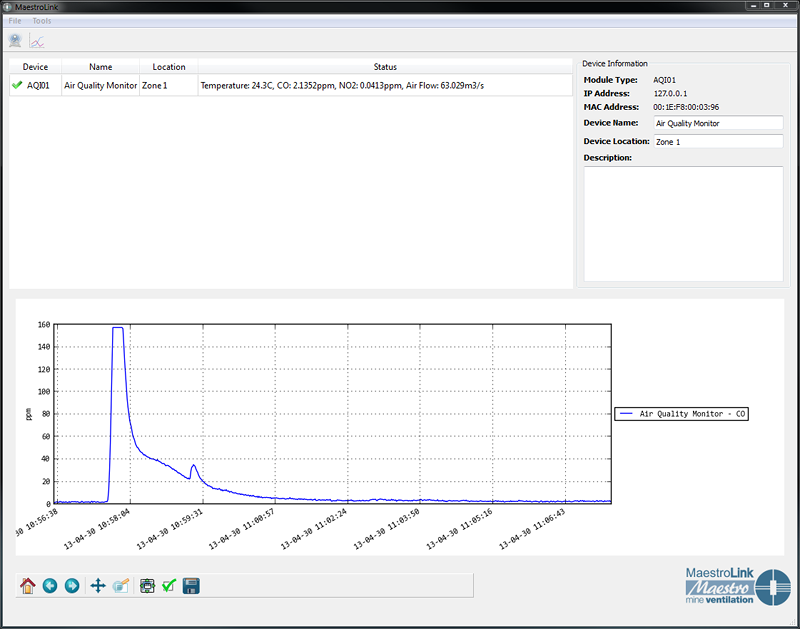Select the Air Quality Monitor name cell
800x629 pixels.
coord(101,85)
